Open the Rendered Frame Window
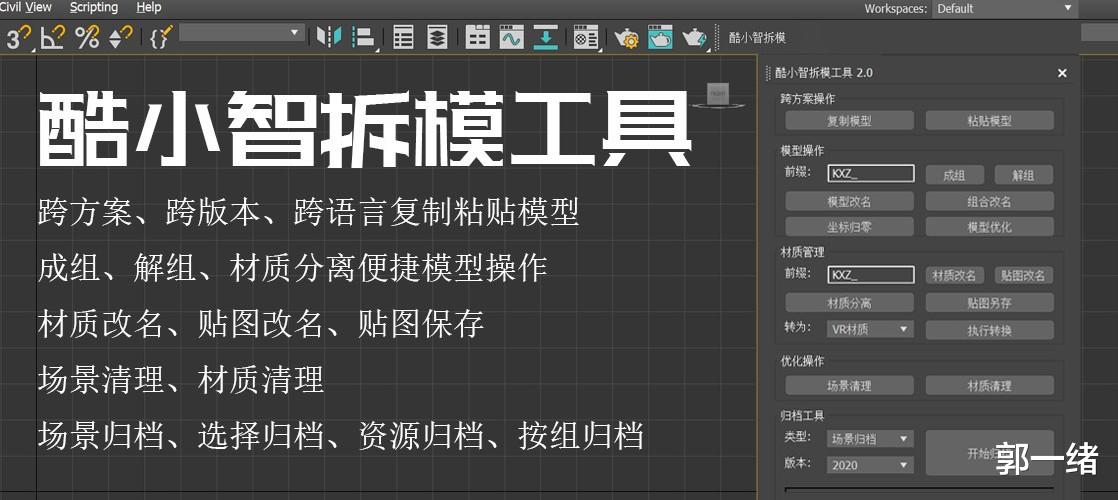 click(660, 37)
